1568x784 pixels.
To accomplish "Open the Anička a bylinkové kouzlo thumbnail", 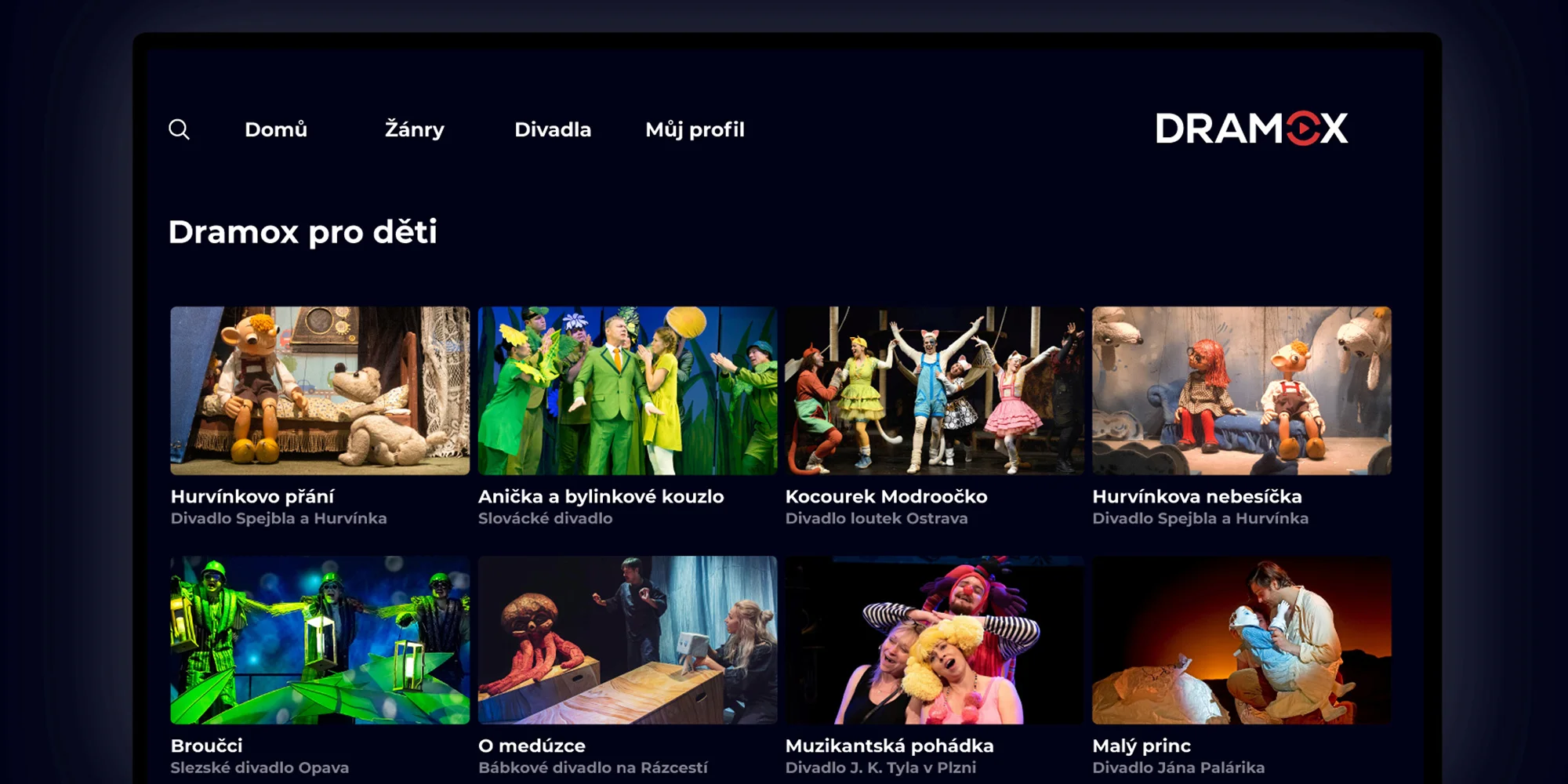I will (627, 390).
